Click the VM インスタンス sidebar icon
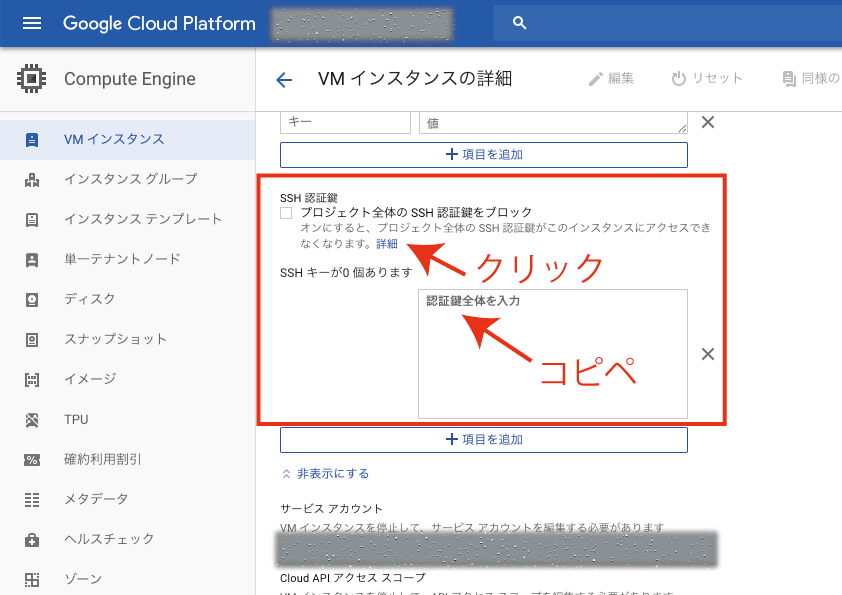Viewport: 842px width, 595px height. (x=32, y=140)
